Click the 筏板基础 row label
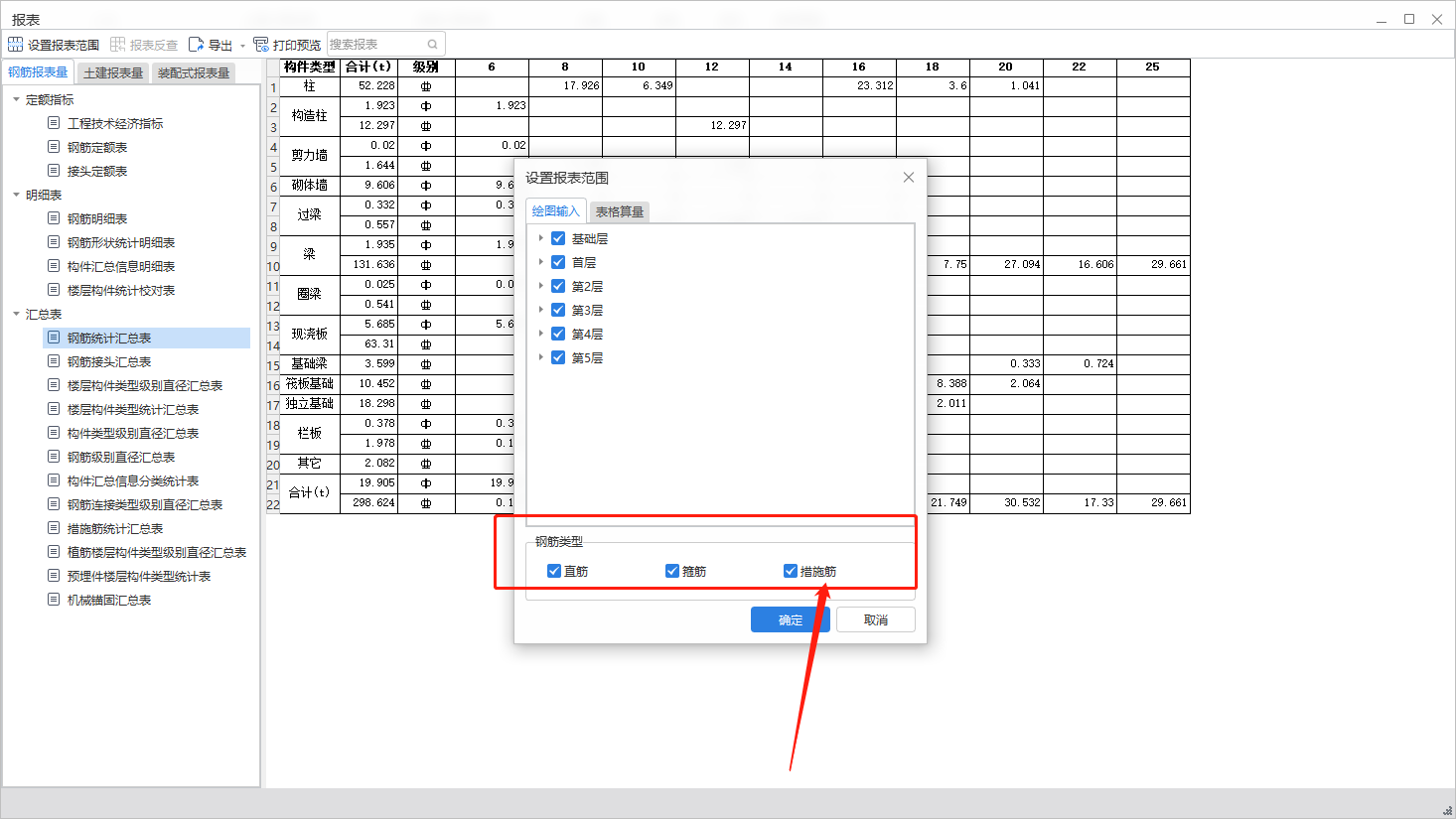1456x819 pixels. pos(309,383)
